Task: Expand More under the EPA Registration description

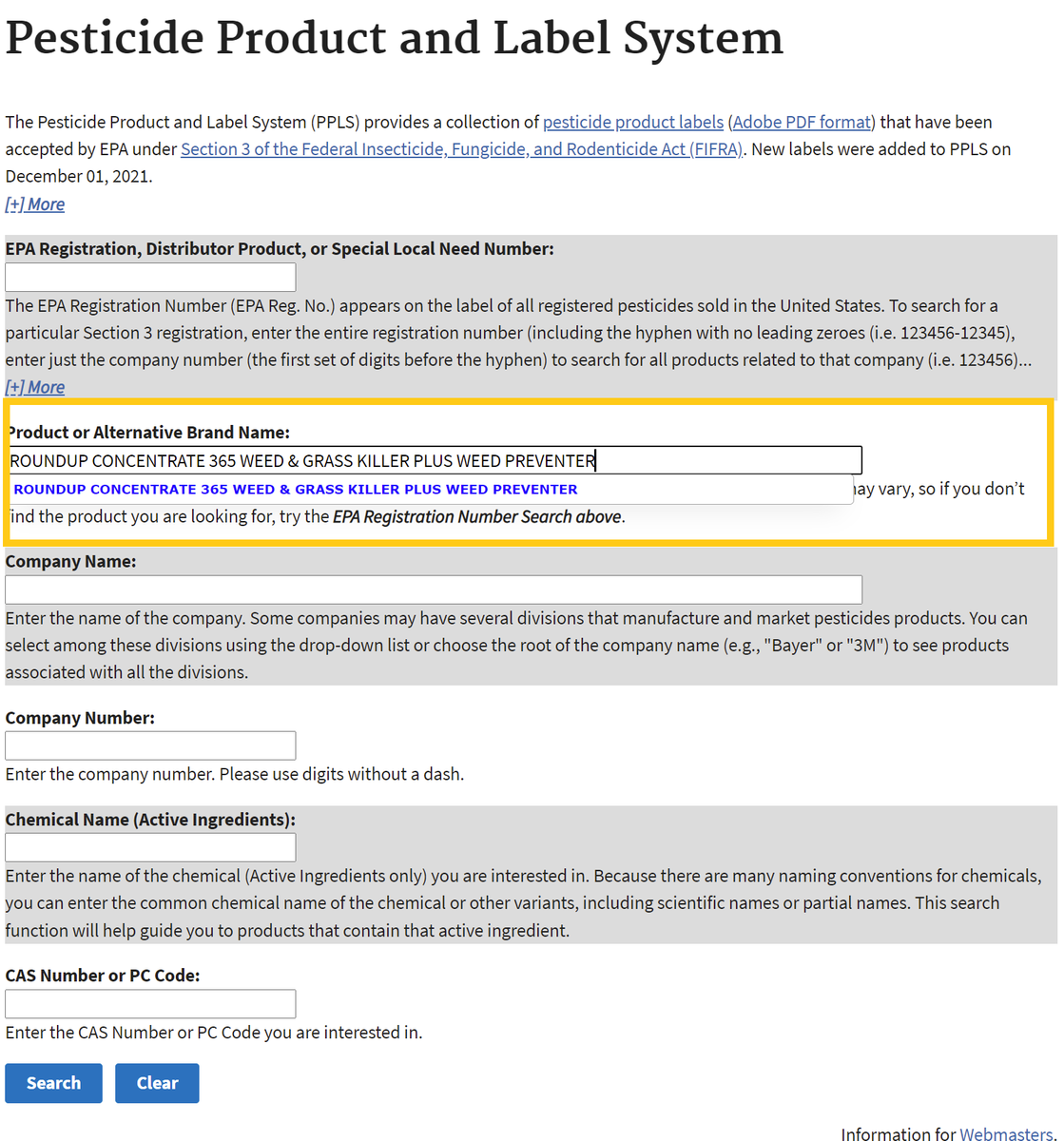Action: click(x=35, y=387)
